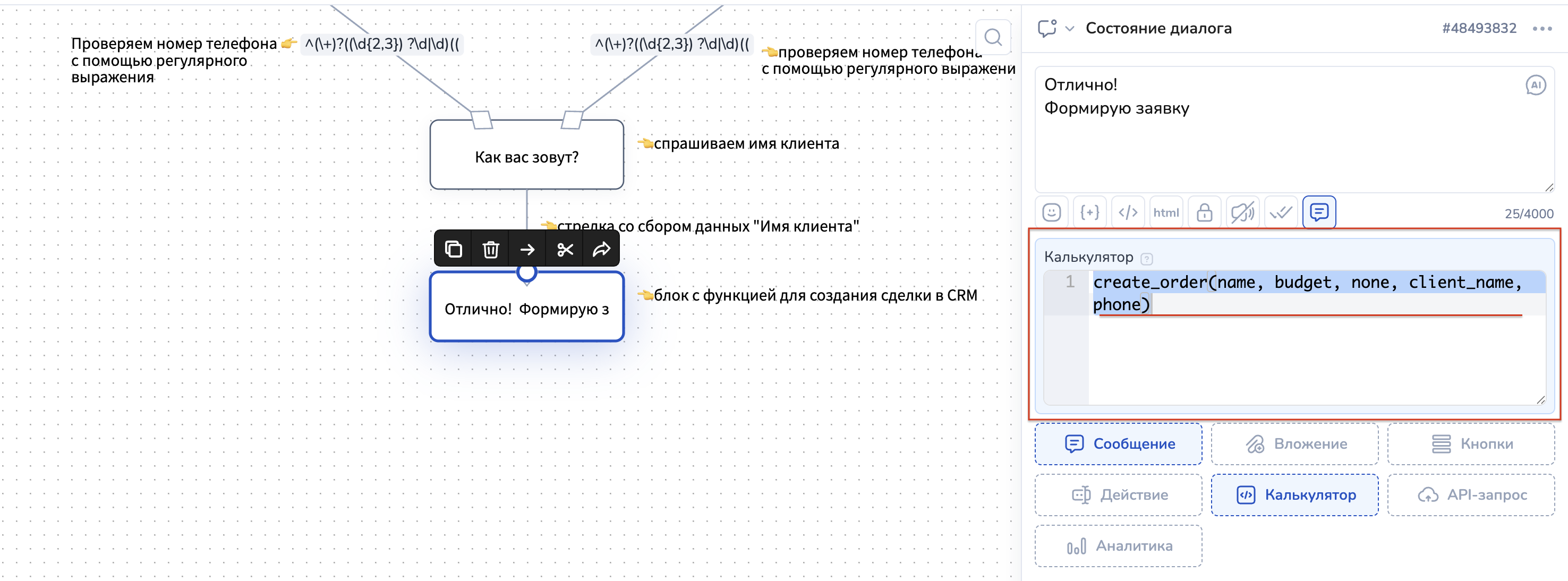1568x581 pixels.
Task: Open the emoji picker in the message toolbar
Action: click(x=1051, y=212)
